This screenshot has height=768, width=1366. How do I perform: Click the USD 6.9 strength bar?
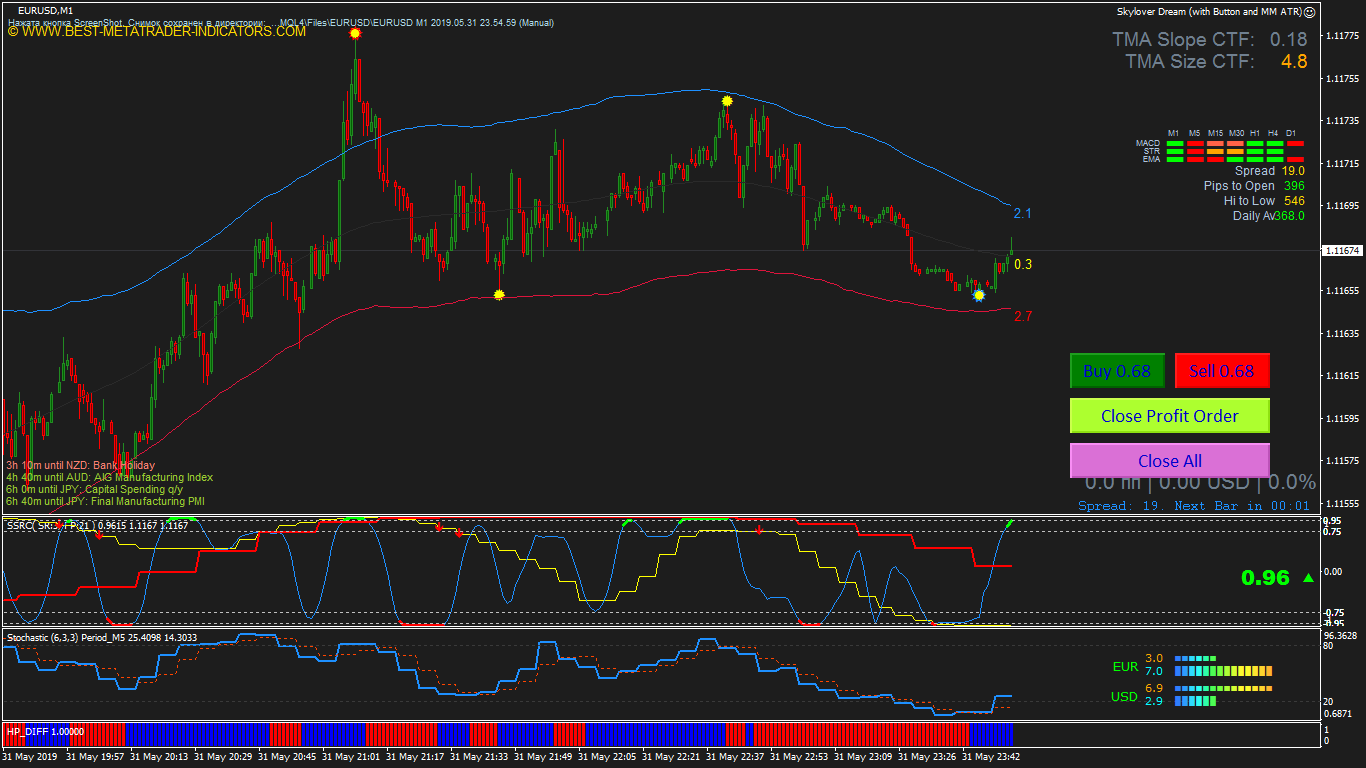(1223, 689)
